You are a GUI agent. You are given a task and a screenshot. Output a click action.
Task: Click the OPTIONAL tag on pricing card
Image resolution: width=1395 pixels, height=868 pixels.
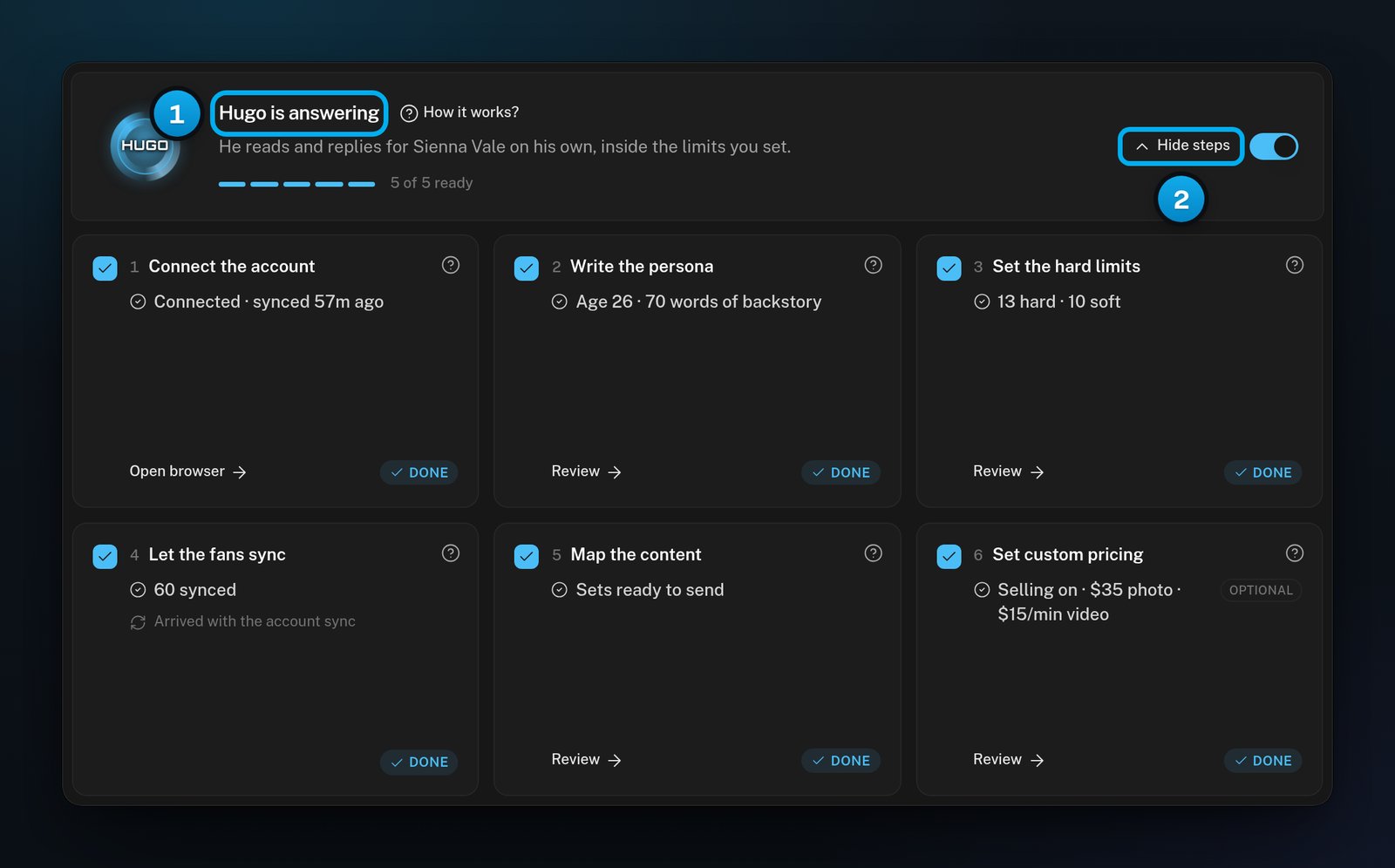point(1261,590)
